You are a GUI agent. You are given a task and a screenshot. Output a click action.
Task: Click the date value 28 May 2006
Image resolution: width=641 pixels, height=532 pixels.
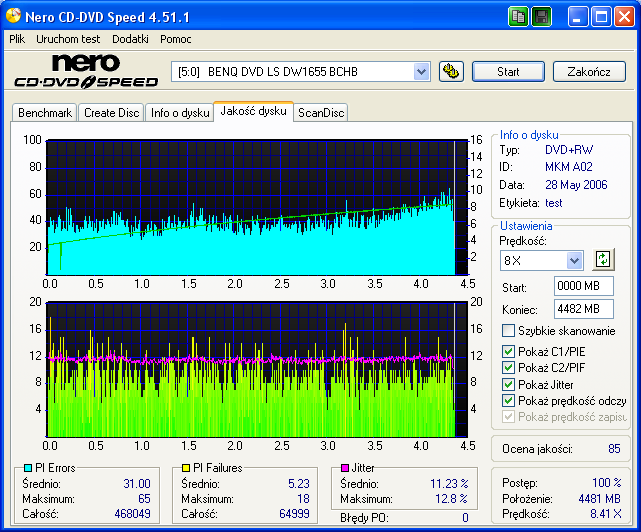click(576, 185)
